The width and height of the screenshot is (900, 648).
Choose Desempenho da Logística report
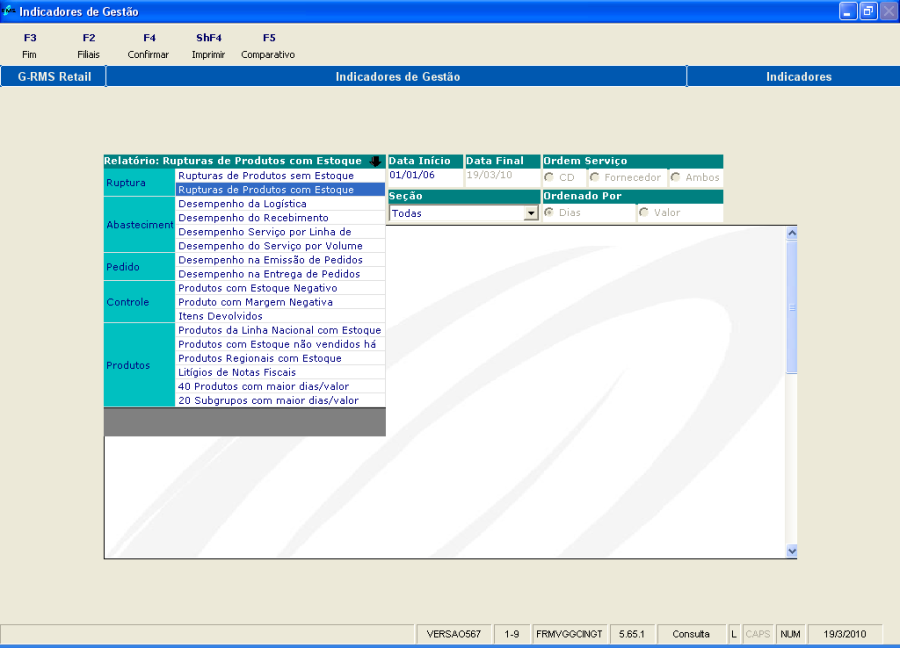pyautogui.click(x=280, y=204)
